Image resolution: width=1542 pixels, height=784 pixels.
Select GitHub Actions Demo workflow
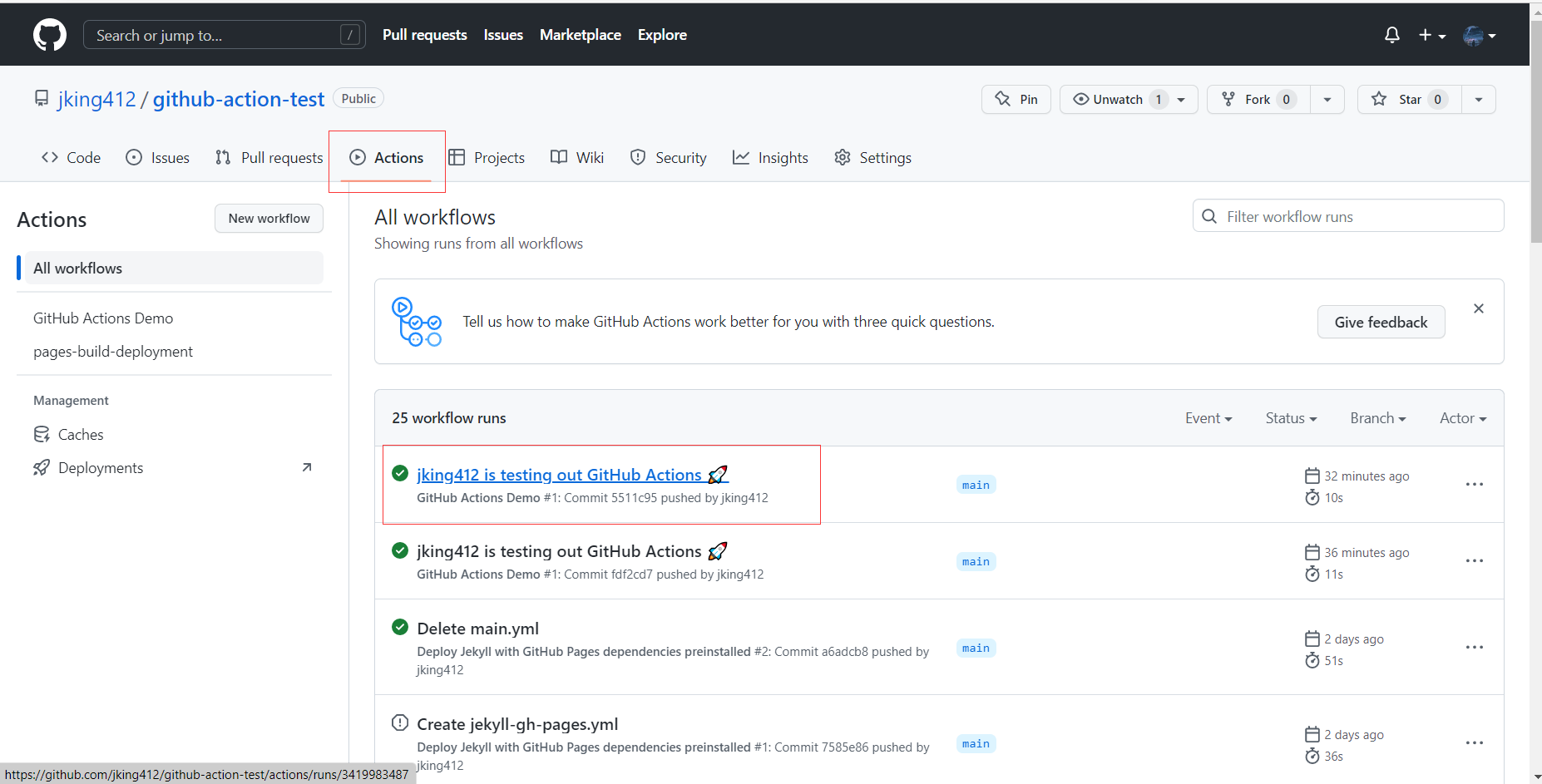point(103,318)
